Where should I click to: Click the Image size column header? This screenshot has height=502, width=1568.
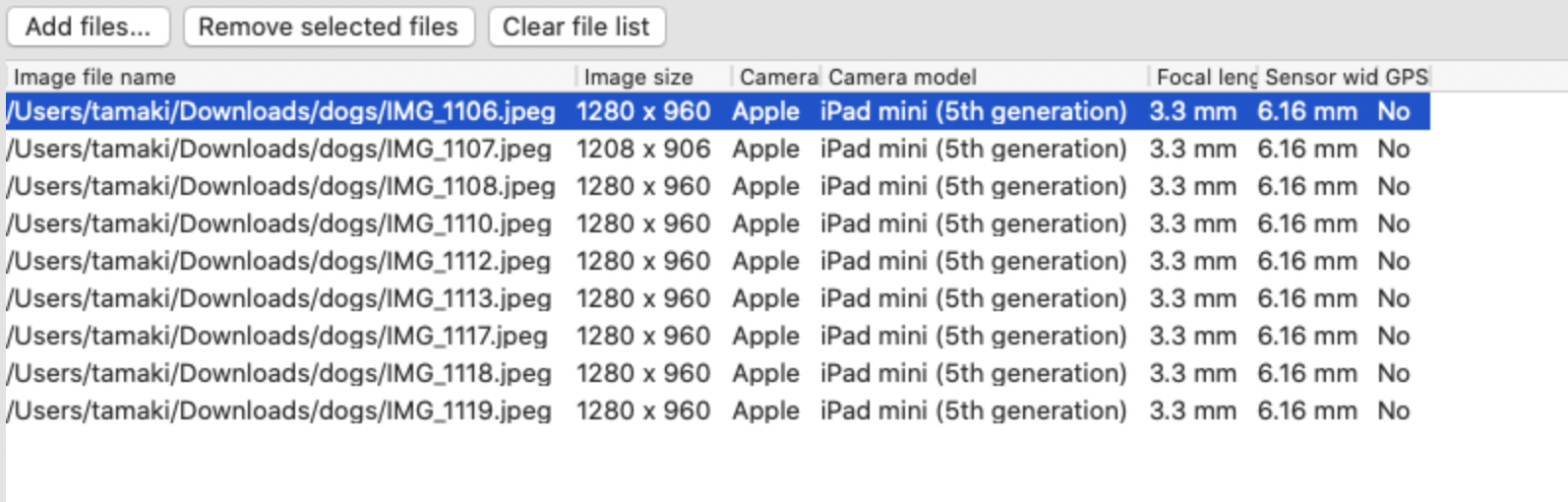(638, 77)
